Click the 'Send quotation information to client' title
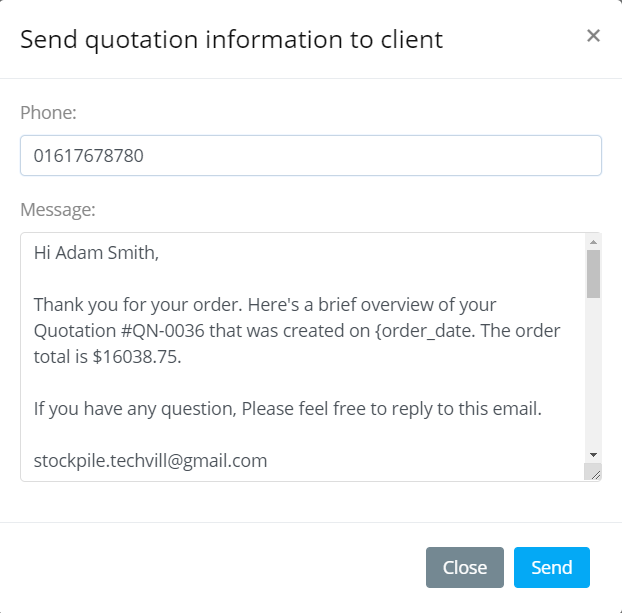Viewport: 622px width, 613px height. tap(231, 40)
